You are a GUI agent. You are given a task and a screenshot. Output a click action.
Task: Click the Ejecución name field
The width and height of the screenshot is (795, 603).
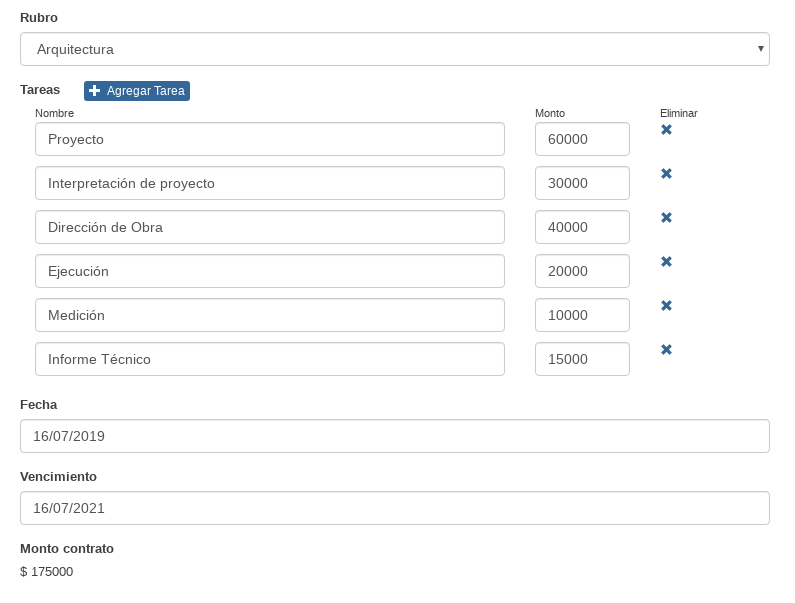coord(269,271)
